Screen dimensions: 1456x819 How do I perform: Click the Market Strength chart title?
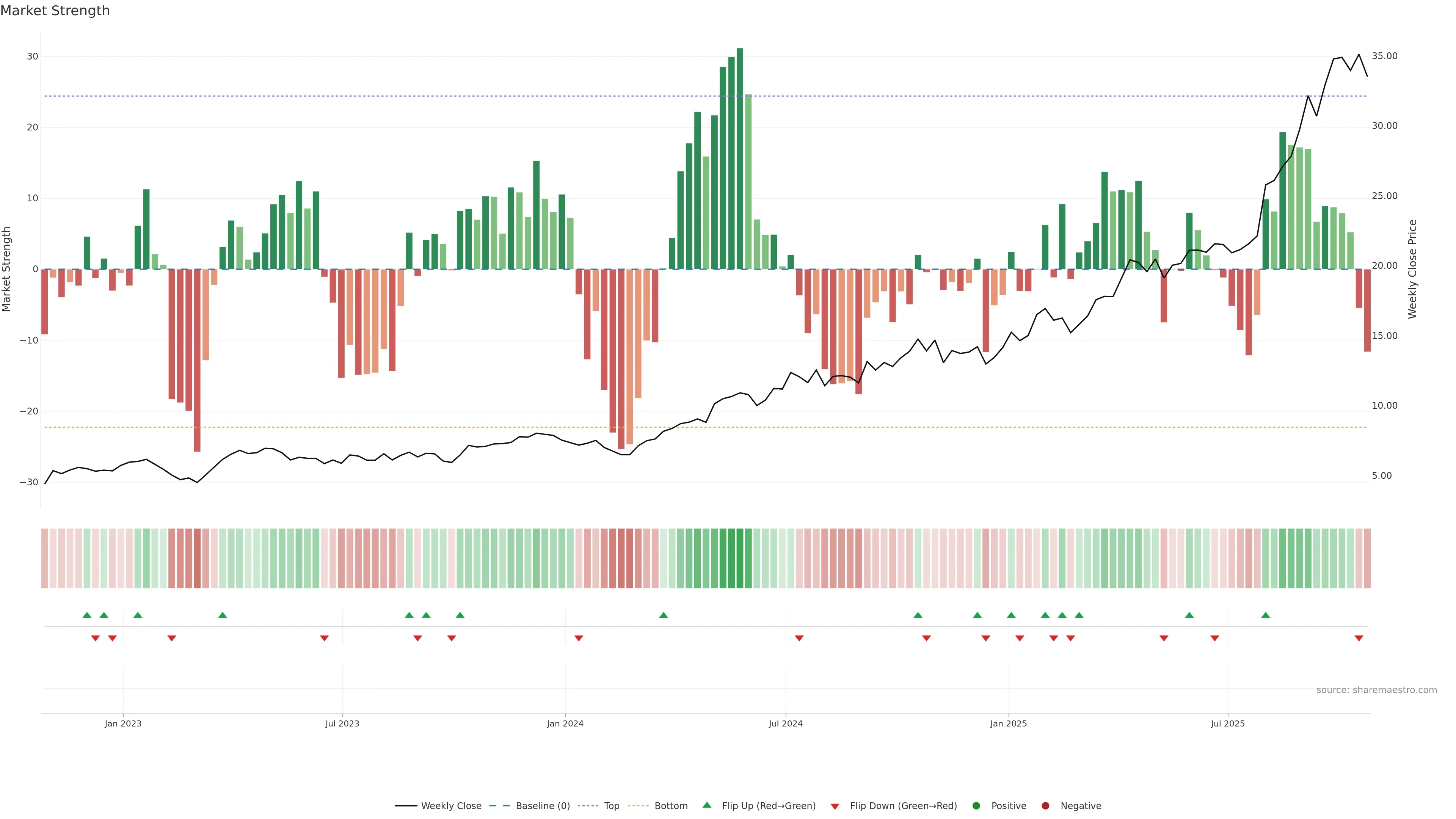[55, 11]
